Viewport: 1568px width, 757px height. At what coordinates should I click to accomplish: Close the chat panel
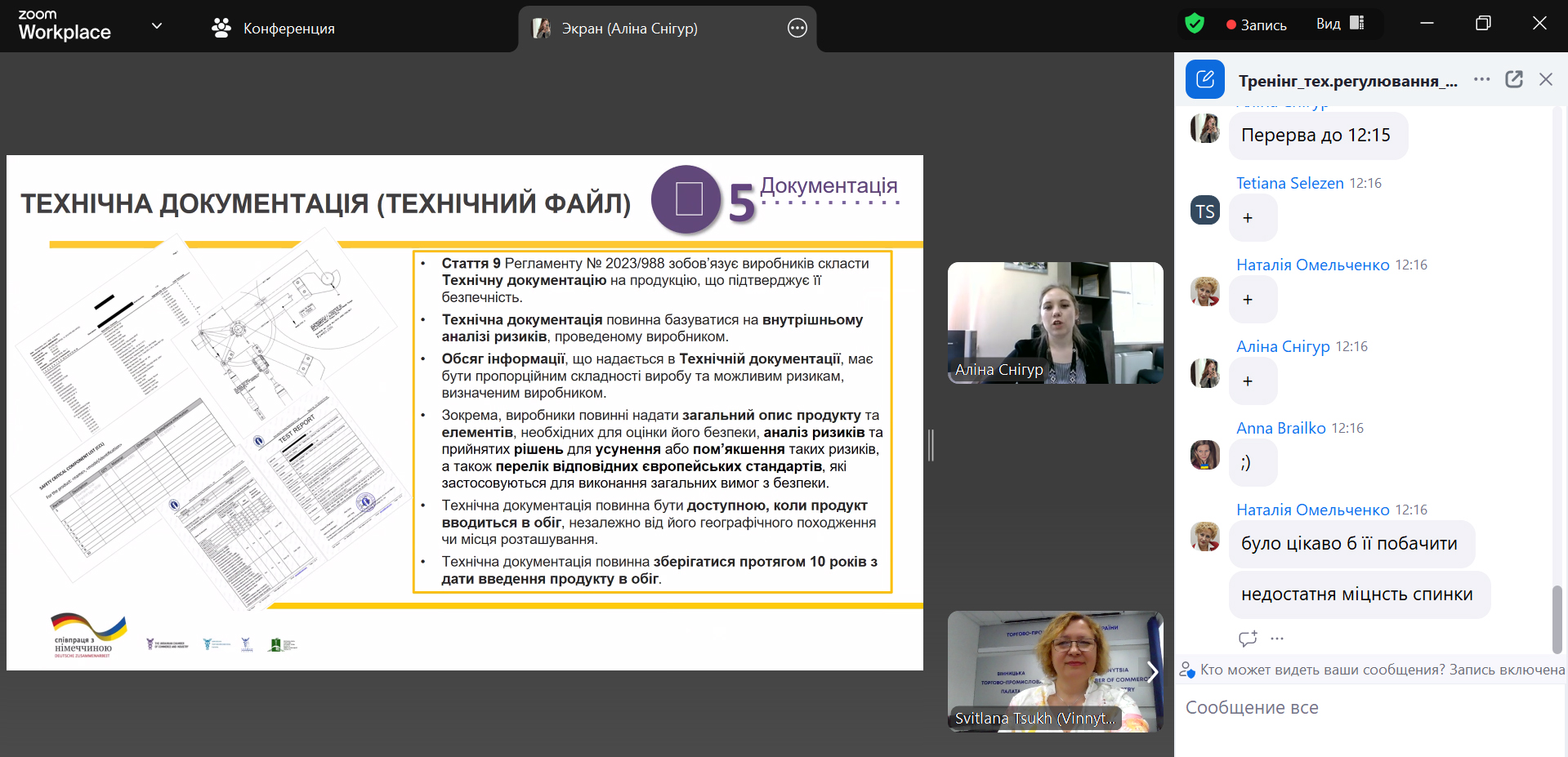click(1546, 79)
